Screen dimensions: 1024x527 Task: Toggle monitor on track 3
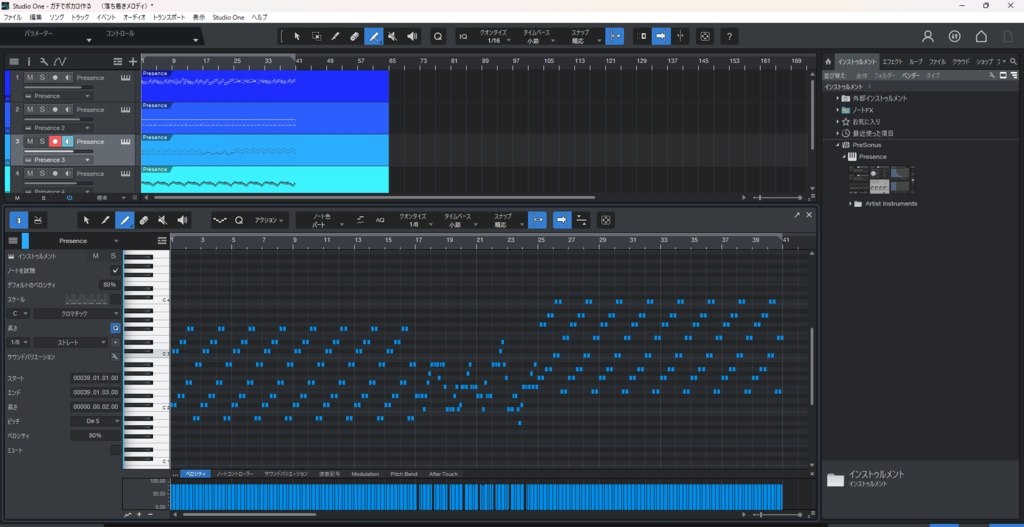point(68,142)
